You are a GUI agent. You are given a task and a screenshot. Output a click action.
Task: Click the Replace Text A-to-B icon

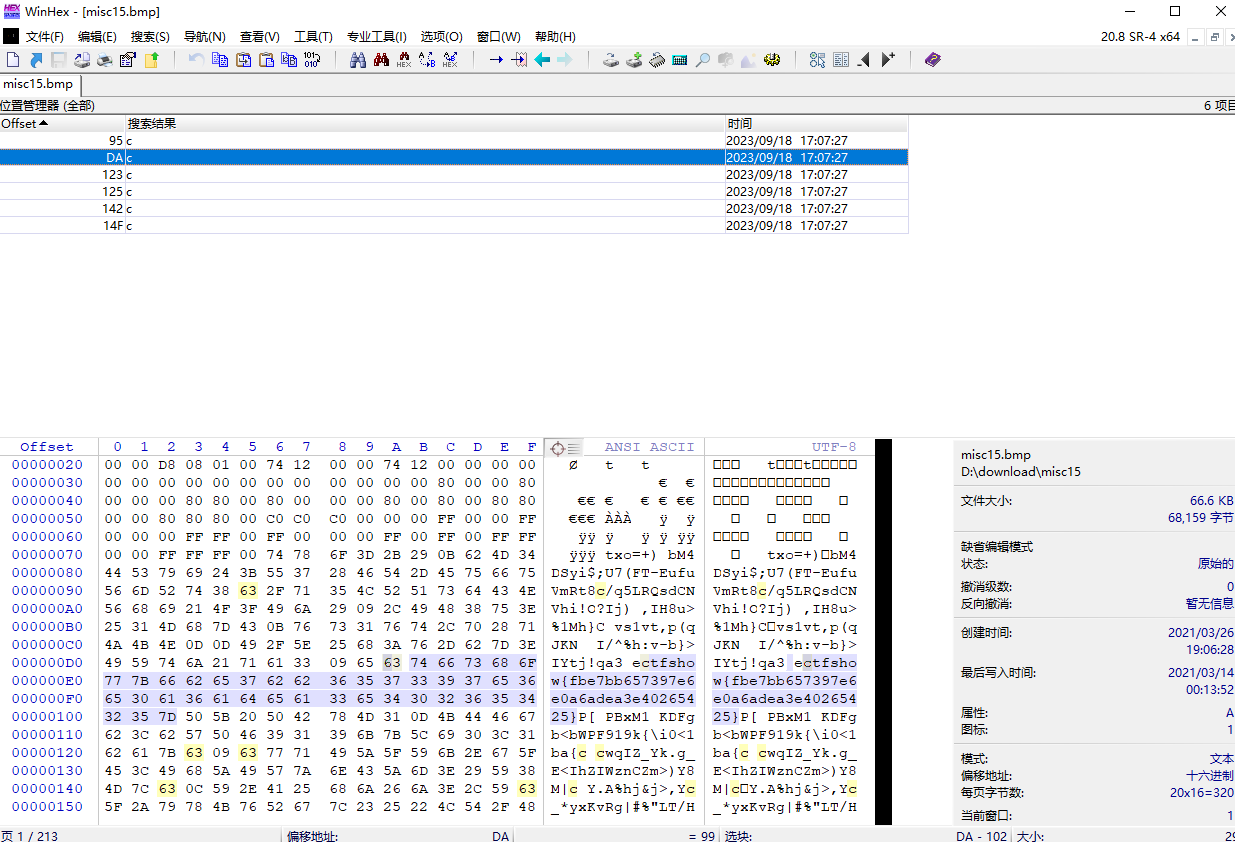point(427,60)
